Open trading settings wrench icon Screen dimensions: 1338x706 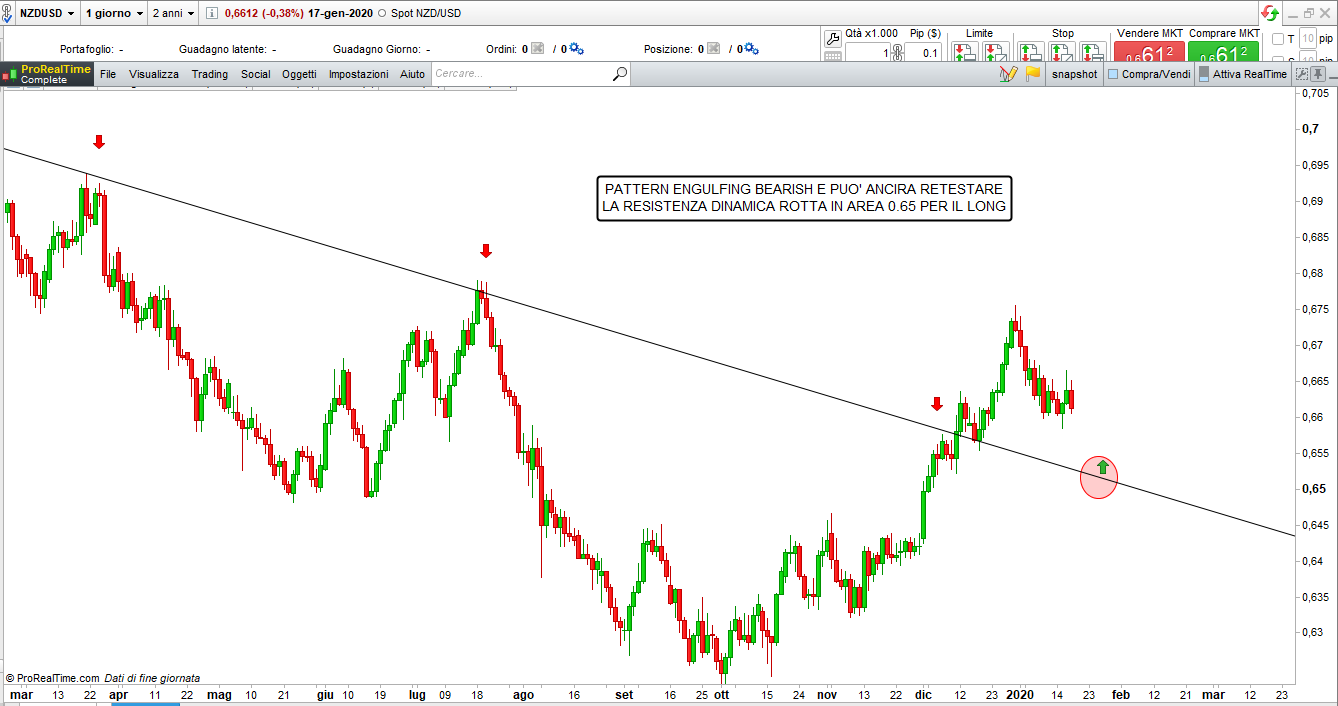coord(832,38)
